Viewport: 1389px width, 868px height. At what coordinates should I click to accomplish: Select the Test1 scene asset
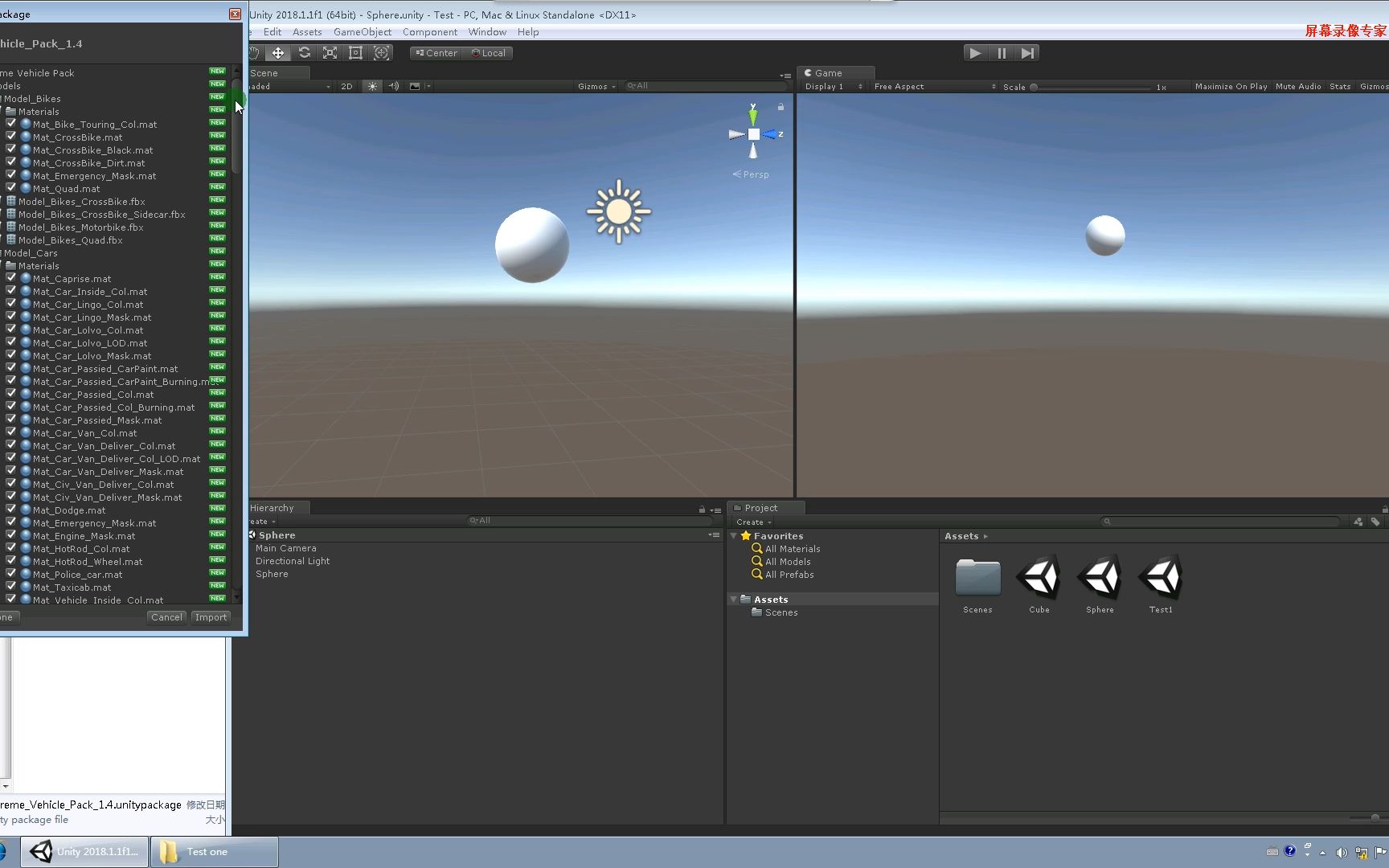[1162, 577]
